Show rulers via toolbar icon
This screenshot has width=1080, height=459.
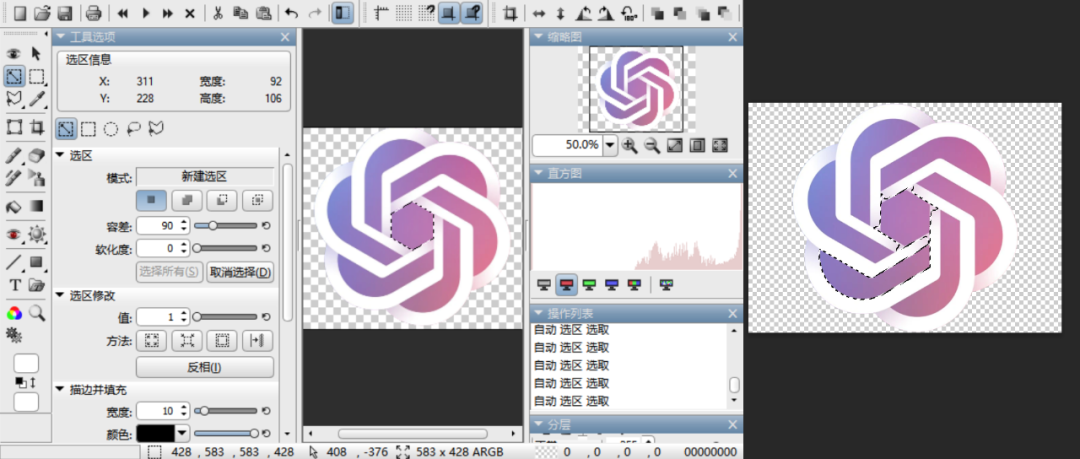381,12
